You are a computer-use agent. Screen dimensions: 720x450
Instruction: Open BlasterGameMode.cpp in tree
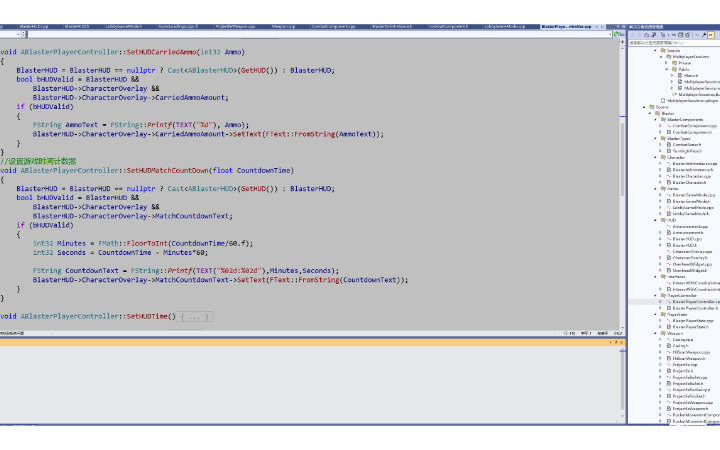(694, 195)
